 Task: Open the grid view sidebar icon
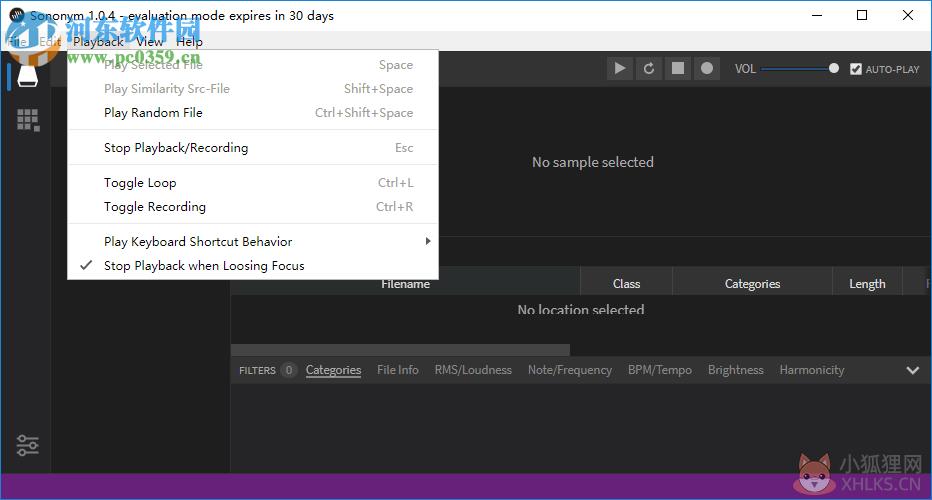(28, 120)
